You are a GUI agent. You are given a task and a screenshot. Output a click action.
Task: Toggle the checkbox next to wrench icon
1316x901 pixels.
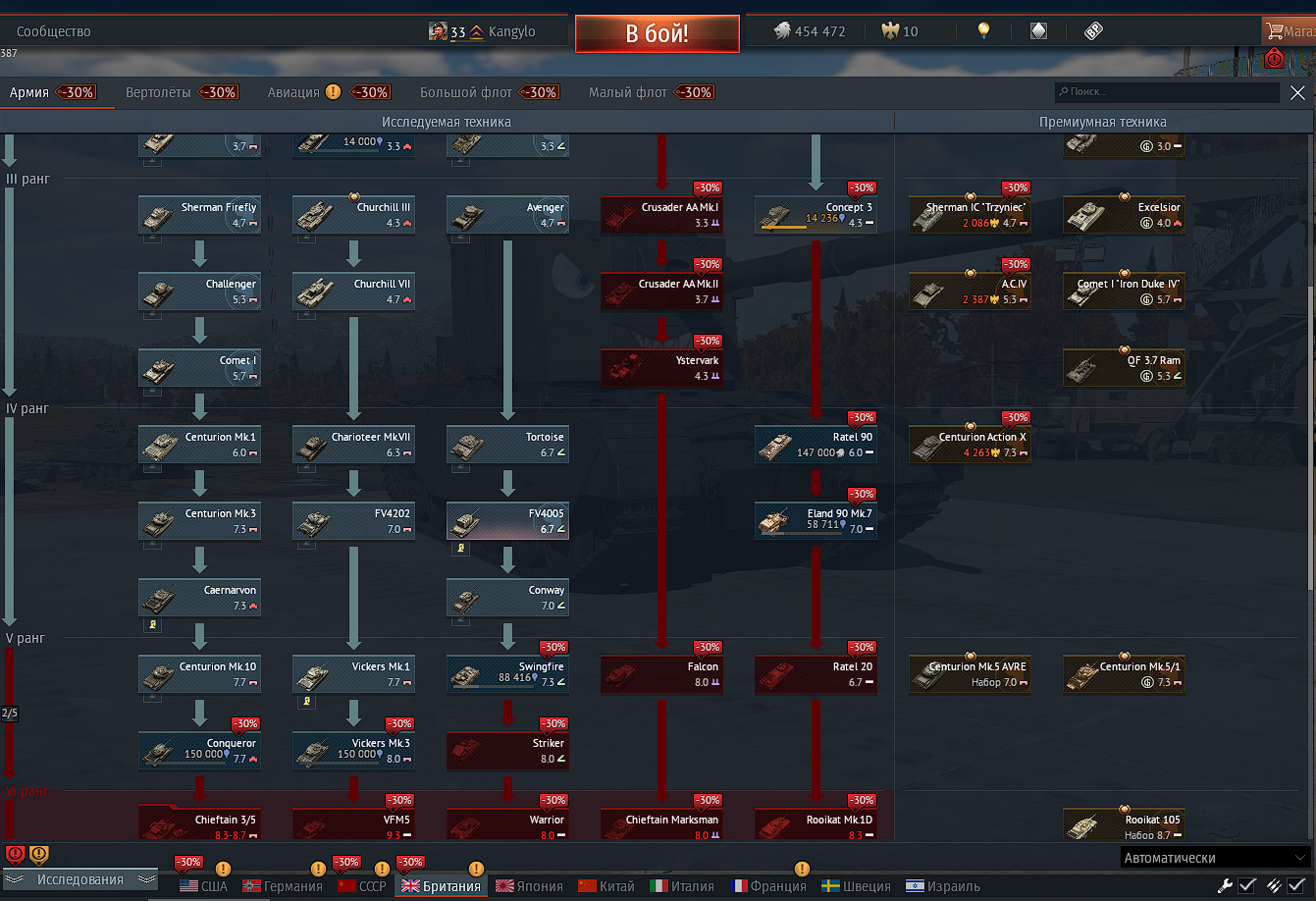[1247, 885]
